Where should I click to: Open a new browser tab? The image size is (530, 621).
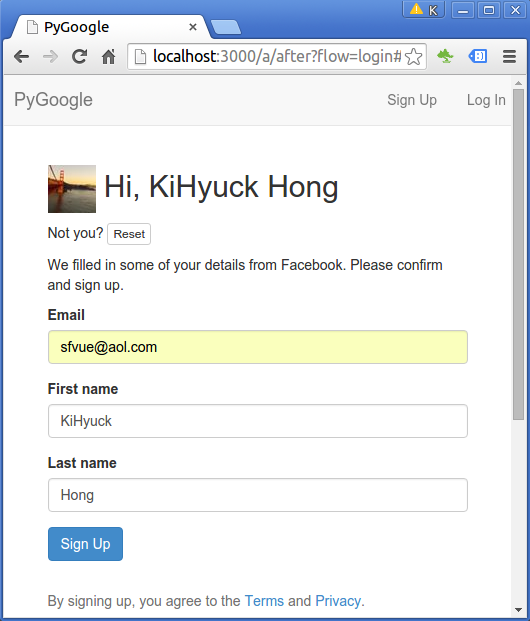coord(226,27)
